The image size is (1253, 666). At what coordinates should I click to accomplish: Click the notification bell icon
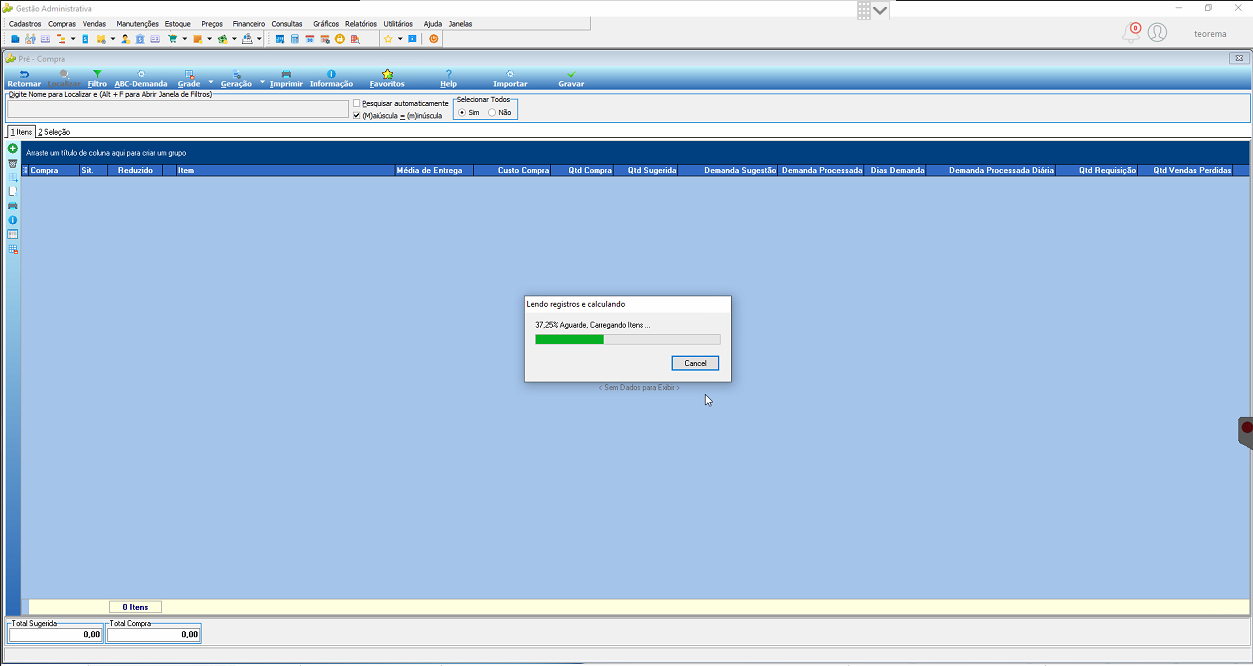(x=1131, y=32)
